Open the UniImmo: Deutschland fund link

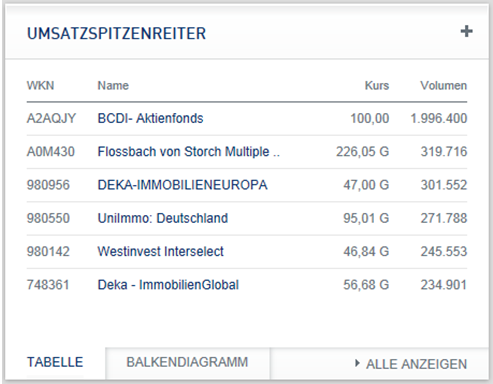click(x=163, y=218)
